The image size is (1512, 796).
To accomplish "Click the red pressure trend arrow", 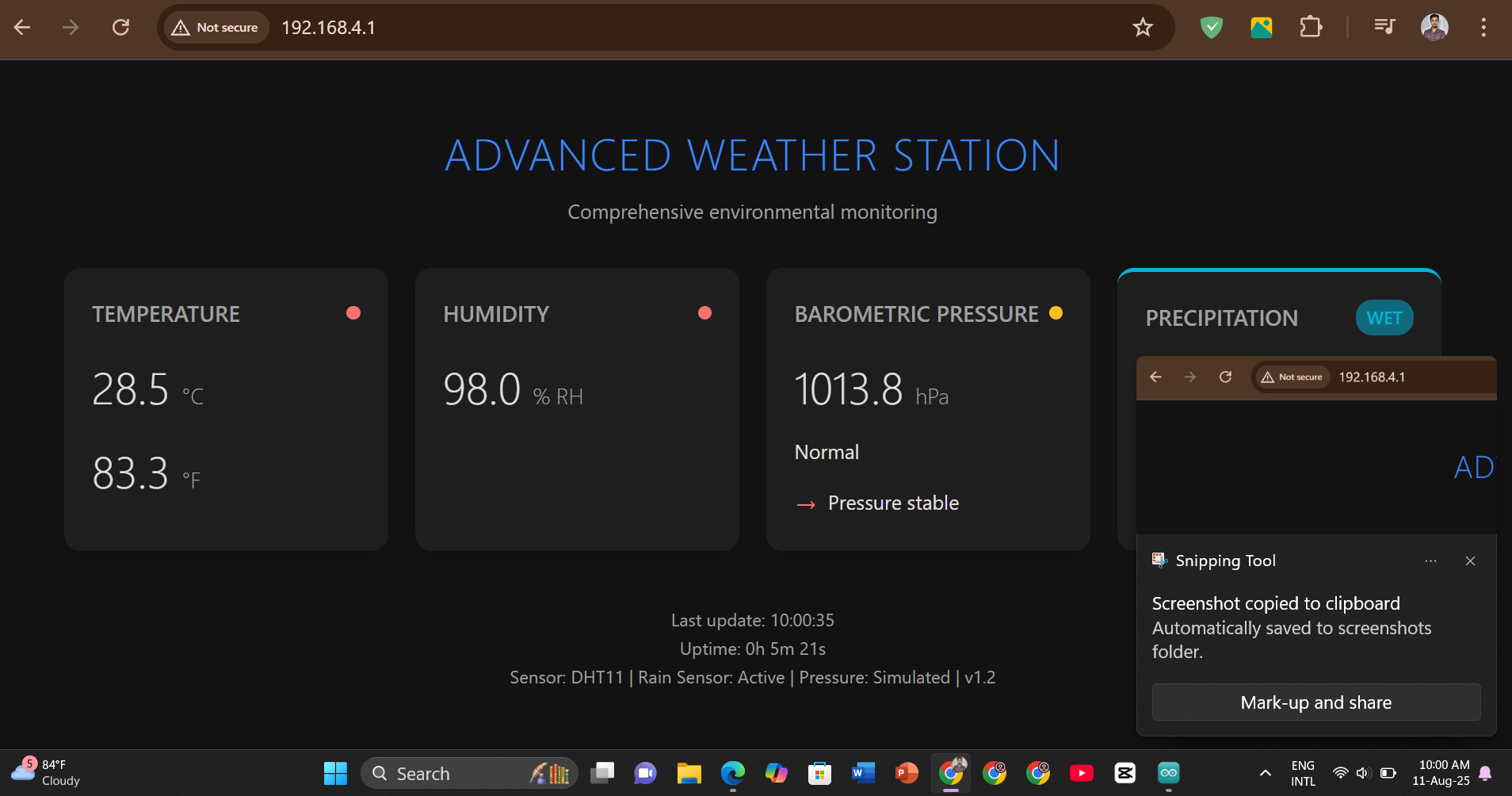I will (806, 505).
